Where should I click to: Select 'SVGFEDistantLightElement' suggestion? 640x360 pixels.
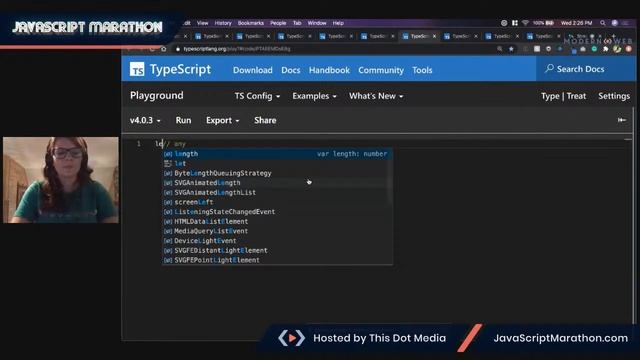coord(278,251)
